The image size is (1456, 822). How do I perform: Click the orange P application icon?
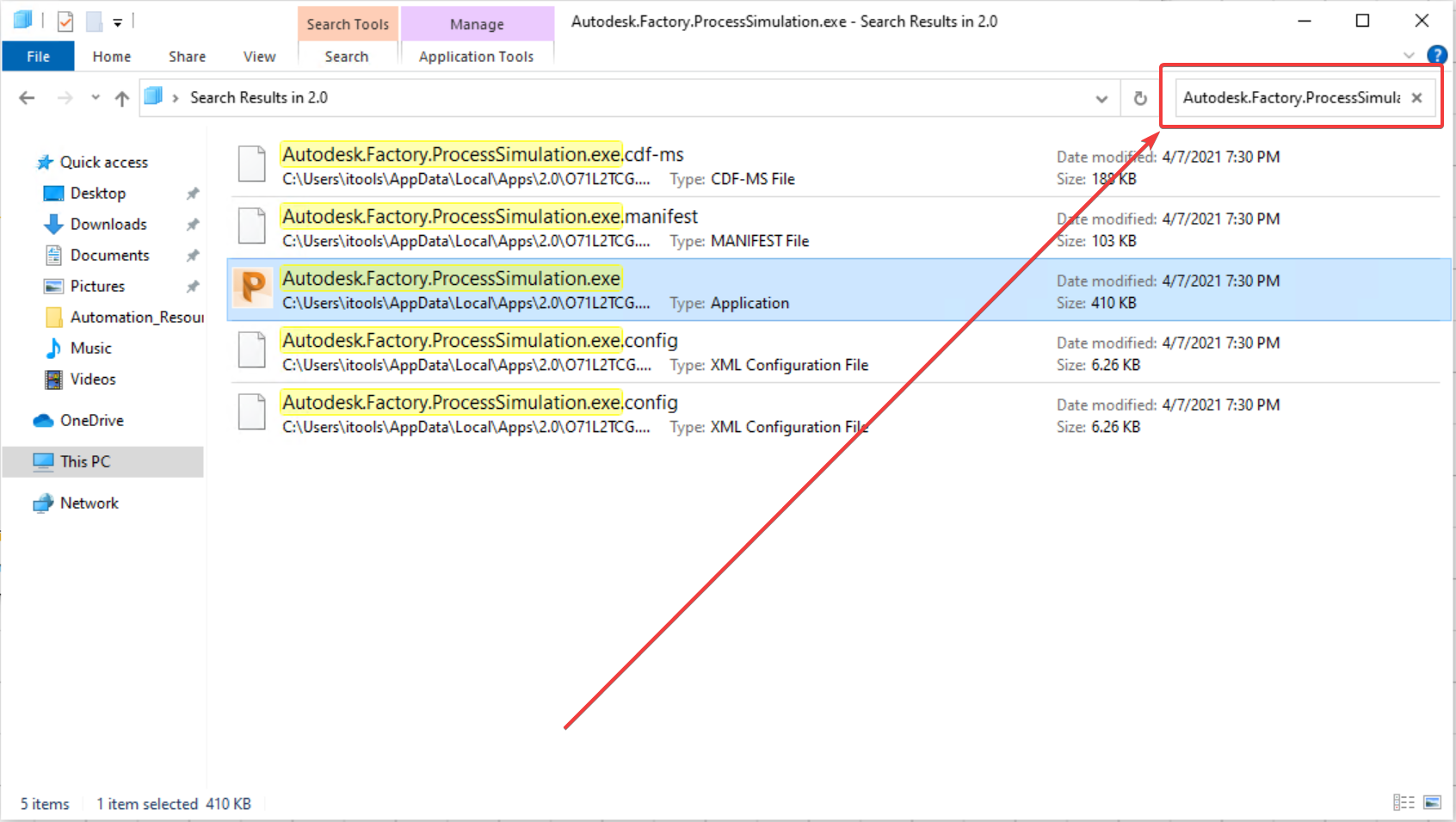click(x=252, y=288)
